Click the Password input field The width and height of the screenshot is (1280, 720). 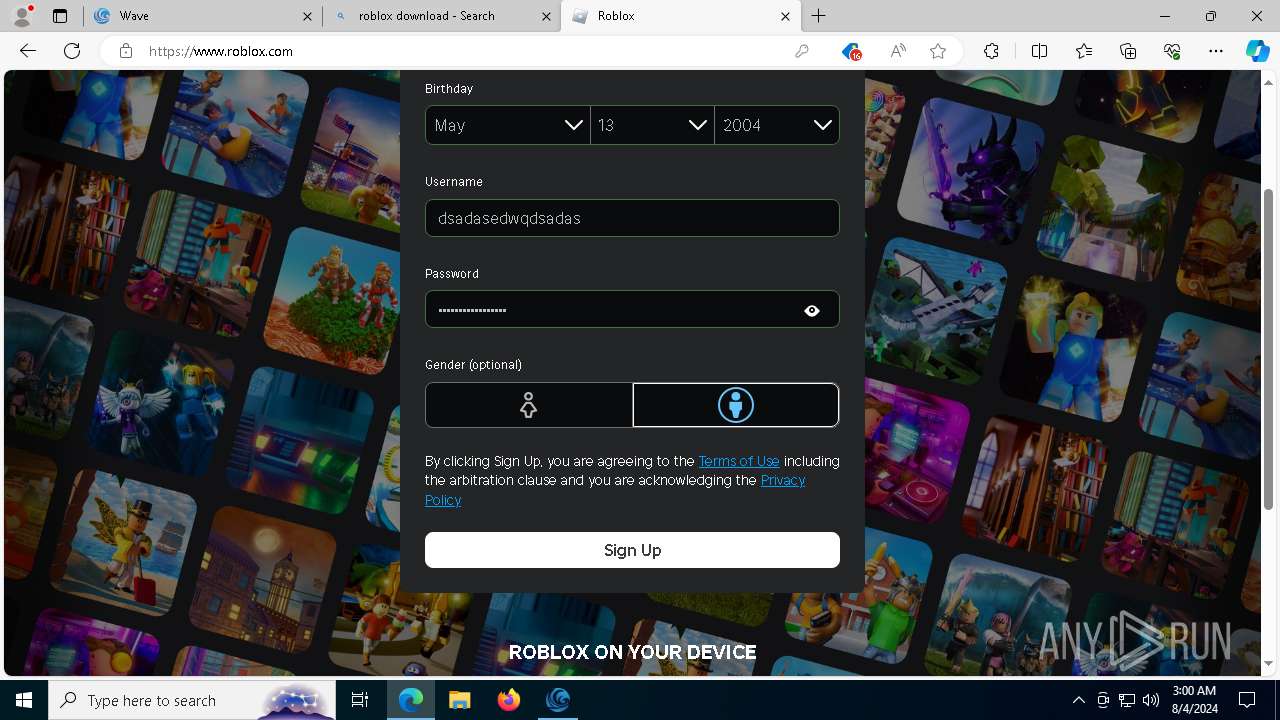(x=632, y=310)
